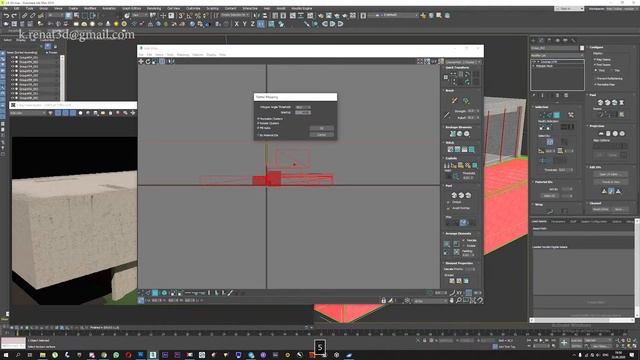640x360 pixels.
Task: Click Quick Peel icon in Peel rollout
Action: [454, 196]
